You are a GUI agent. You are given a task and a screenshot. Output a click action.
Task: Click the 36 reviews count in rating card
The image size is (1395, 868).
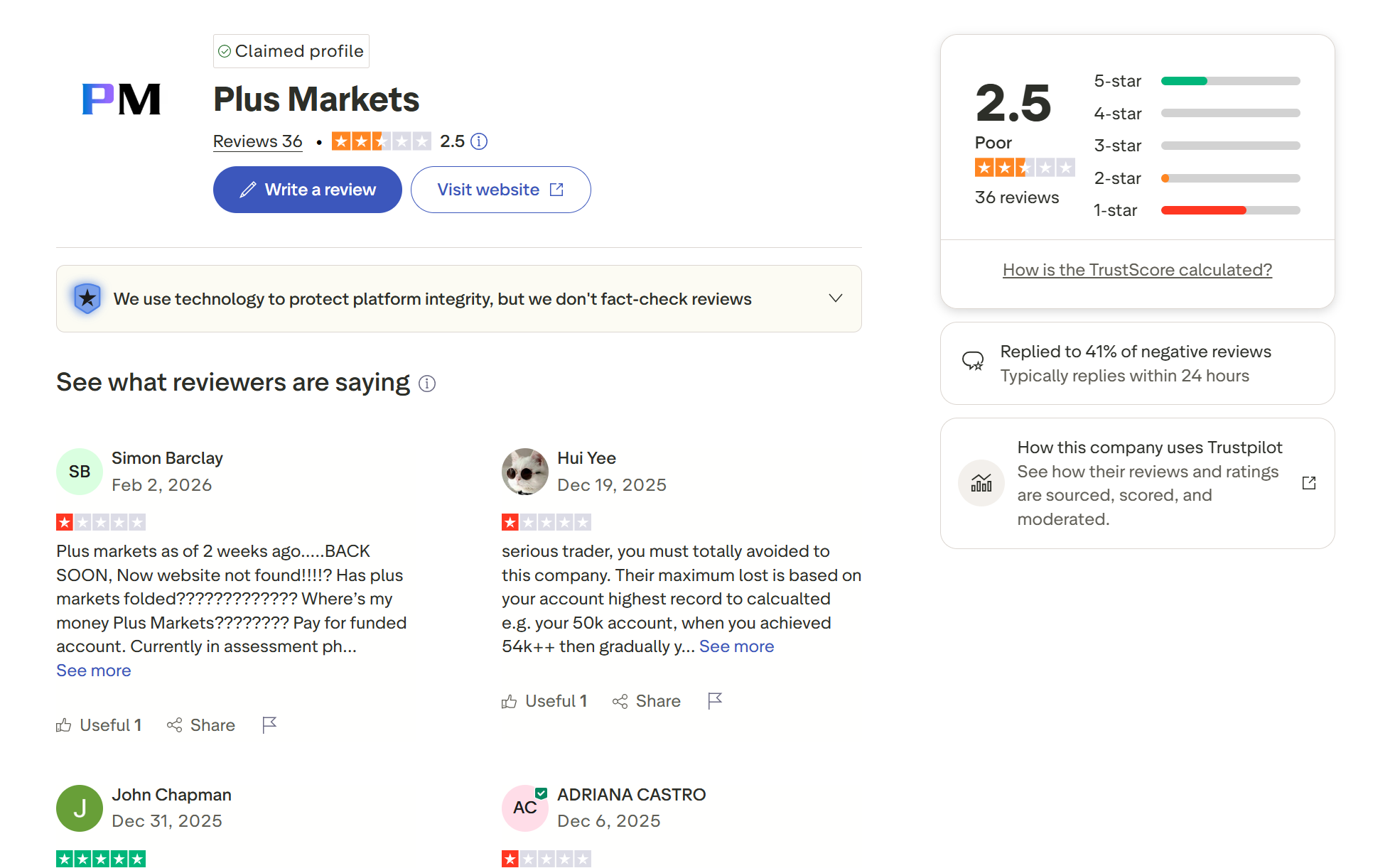[1017, 197]
